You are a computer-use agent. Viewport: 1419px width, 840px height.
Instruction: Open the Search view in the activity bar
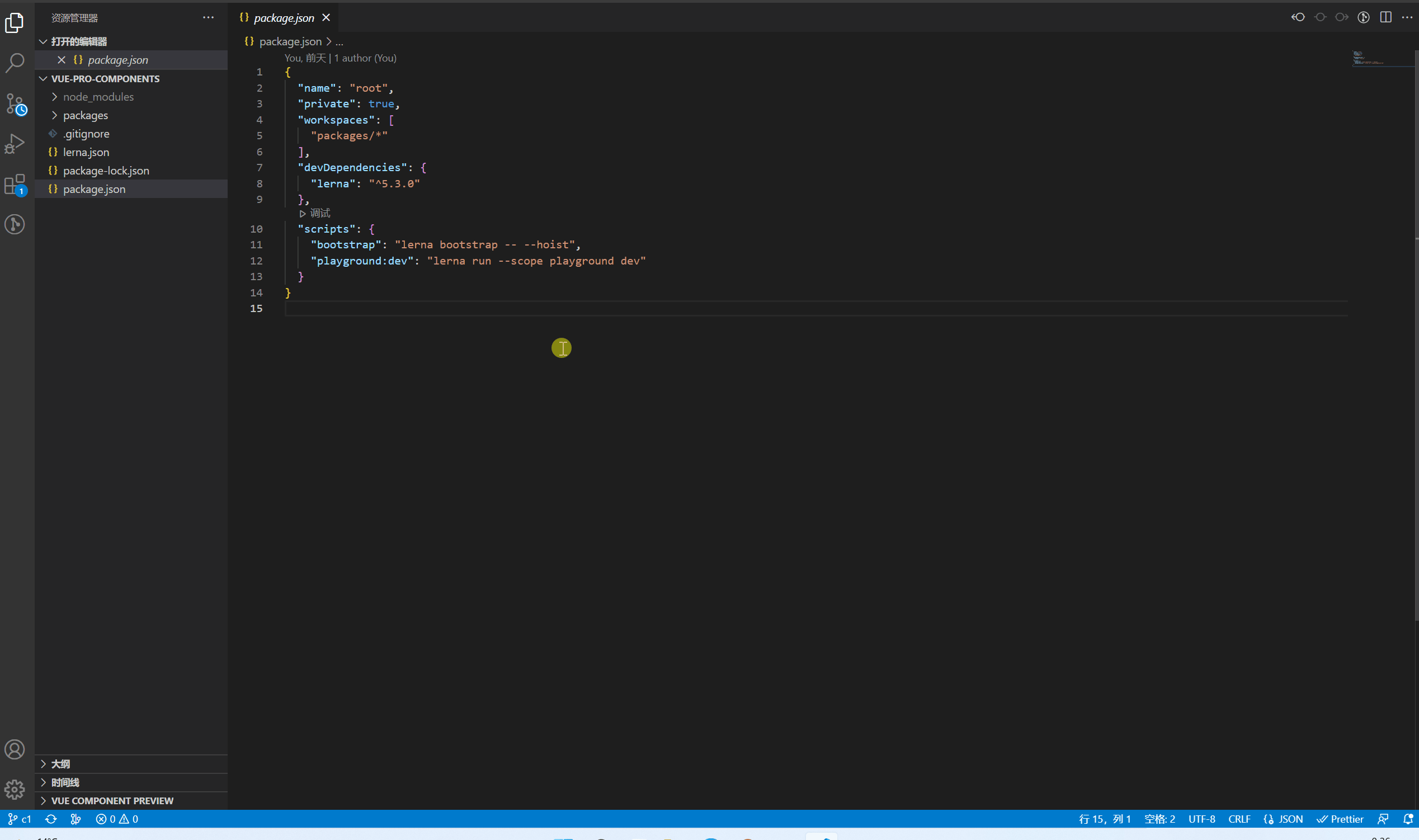coord(15,62)
